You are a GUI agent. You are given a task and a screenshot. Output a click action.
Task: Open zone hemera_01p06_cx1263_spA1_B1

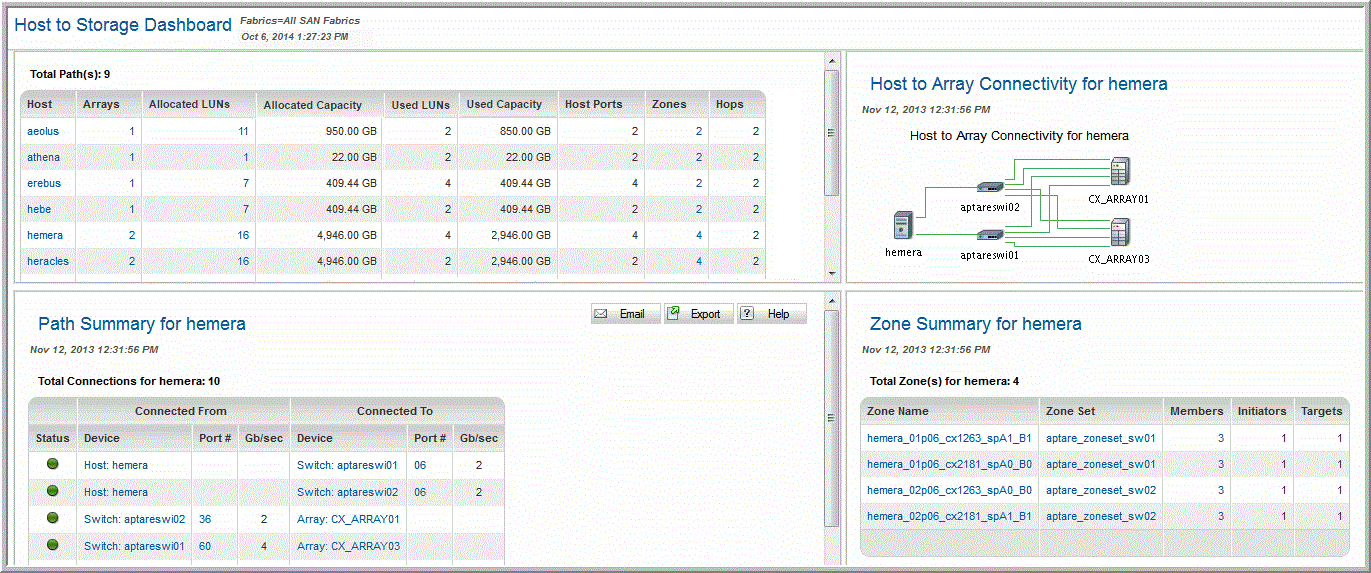pos(949,438)
